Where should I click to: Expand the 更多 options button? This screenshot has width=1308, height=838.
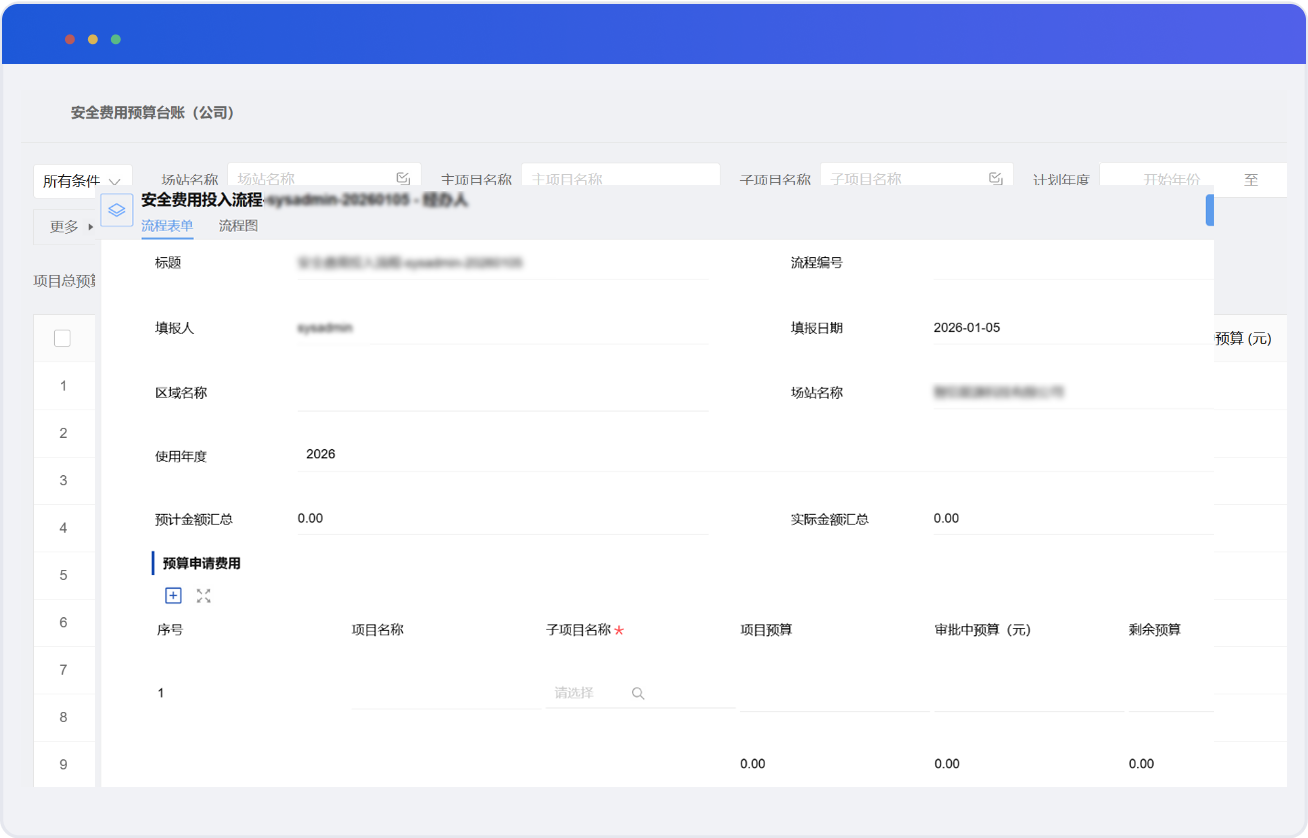coord(70,227)
